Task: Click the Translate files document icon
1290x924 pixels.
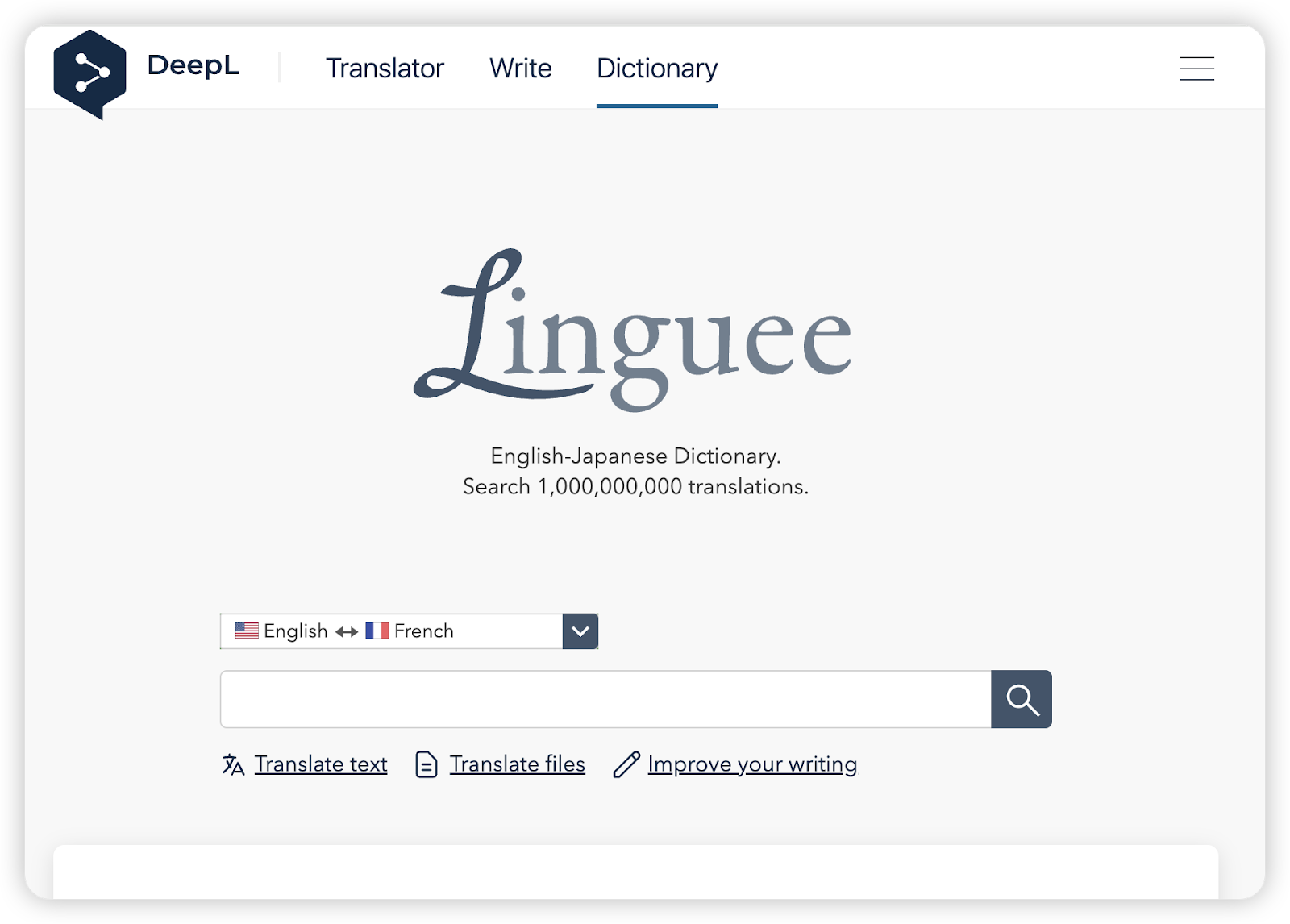Action: (x=427, y=764)
